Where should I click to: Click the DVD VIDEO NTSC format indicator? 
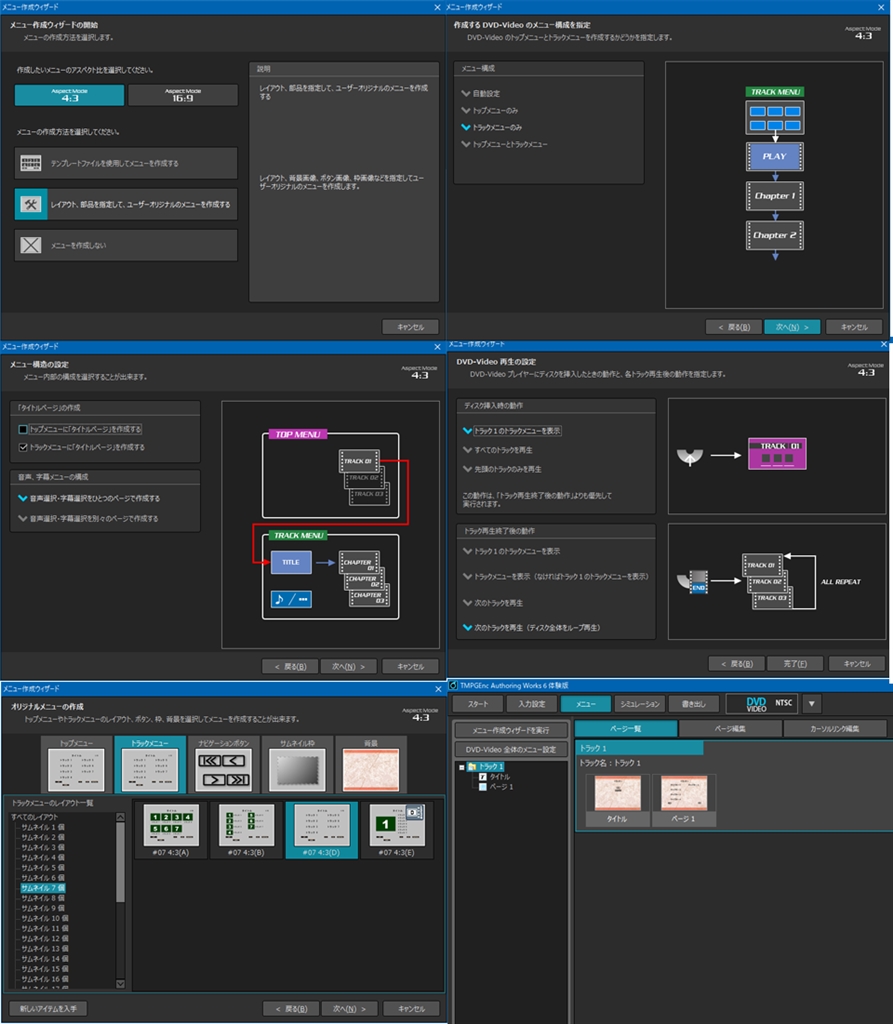pos(763,703)
